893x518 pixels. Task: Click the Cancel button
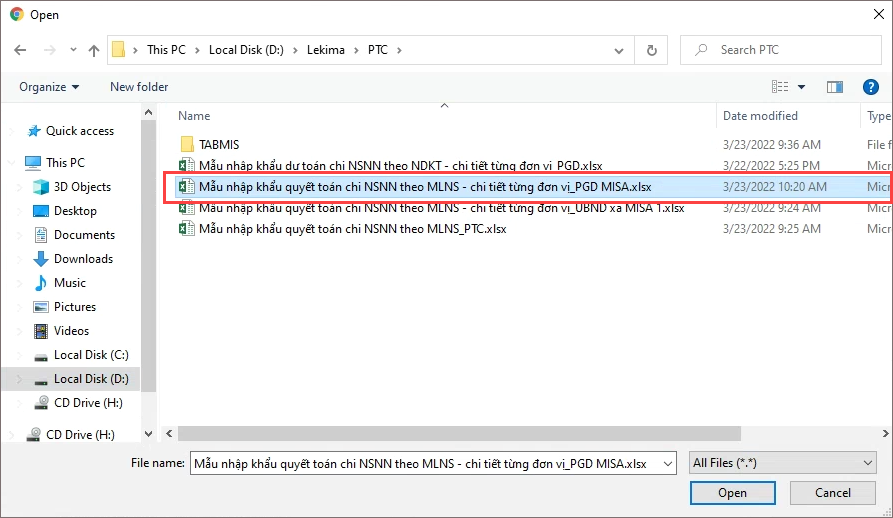pos(833,493)
